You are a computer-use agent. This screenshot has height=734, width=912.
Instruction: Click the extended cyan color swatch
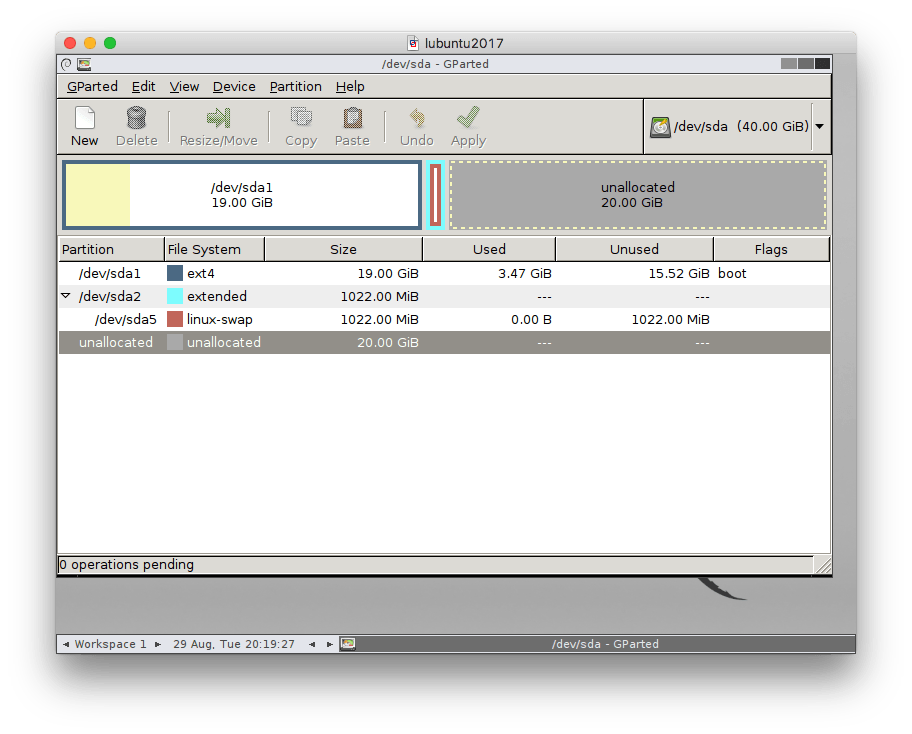pos(175,296)
